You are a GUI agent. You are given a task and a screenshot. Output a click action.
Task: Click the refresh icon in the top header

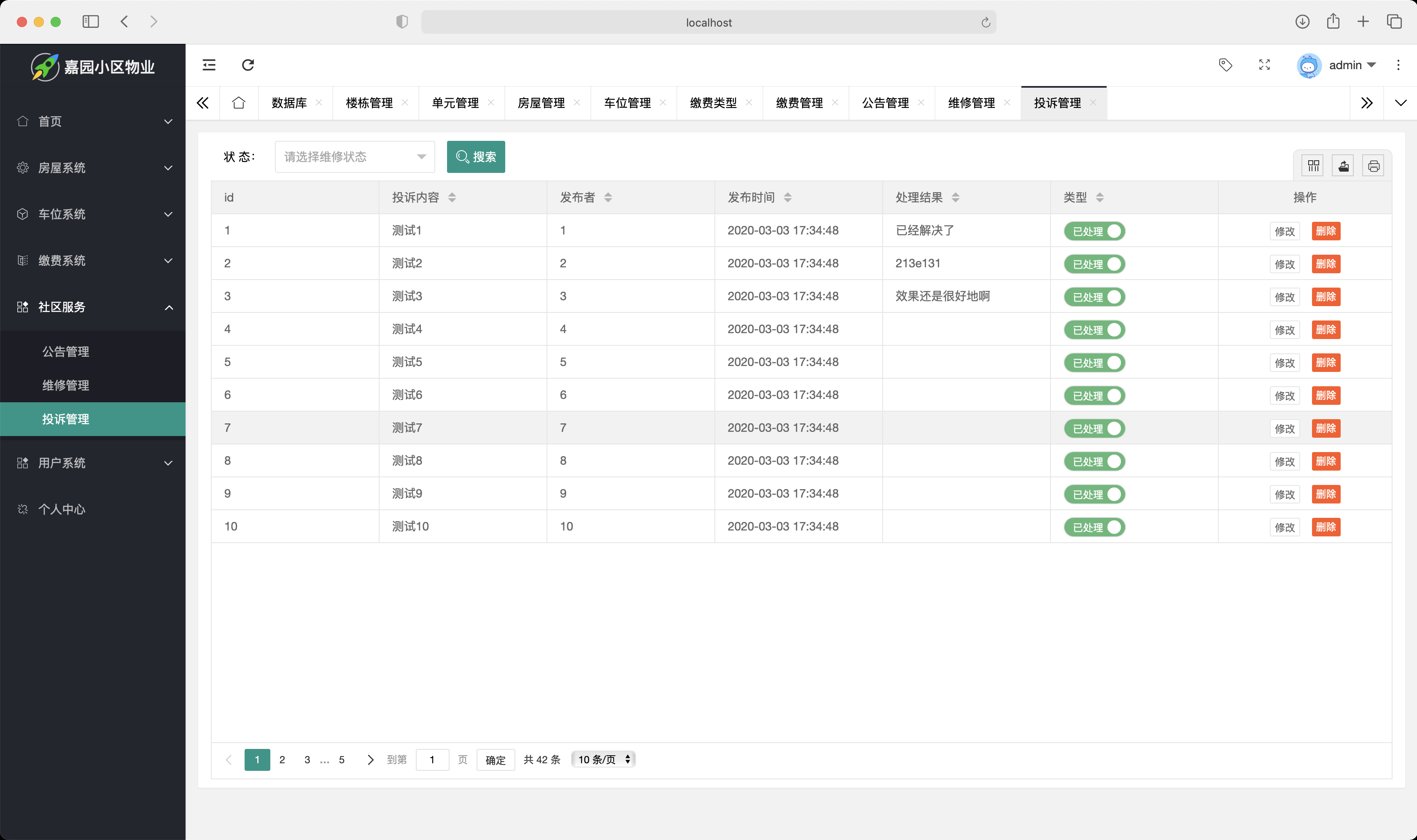(248, 65)
